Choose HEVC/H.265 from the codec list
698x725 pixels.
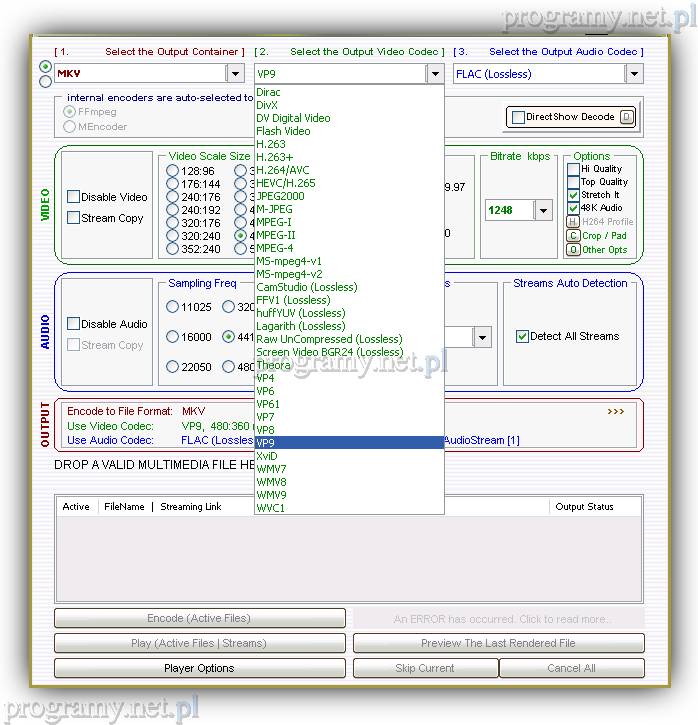(286, 183)
